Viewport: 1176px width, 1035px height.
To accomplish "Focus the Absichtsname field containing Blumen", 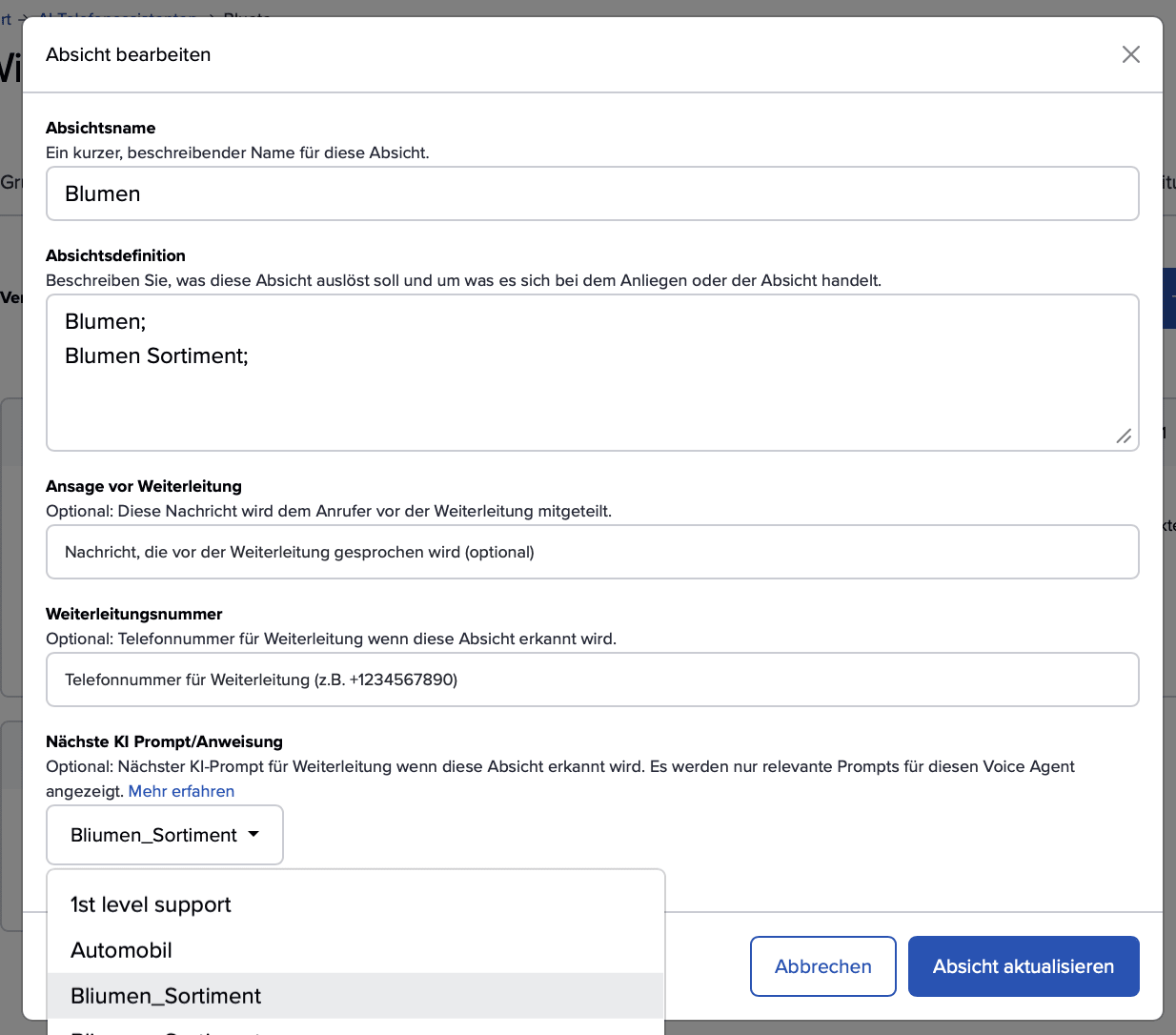I will 592,193.
